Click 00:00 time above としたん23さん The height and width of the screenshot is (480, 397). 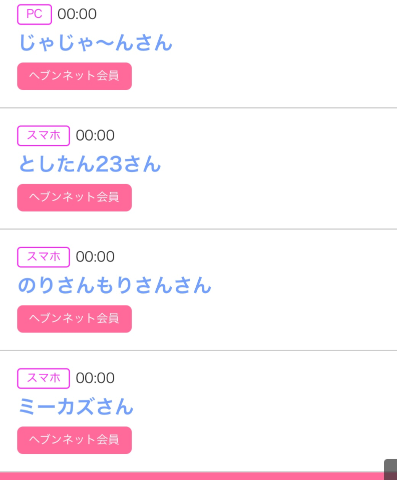(95, 135)
